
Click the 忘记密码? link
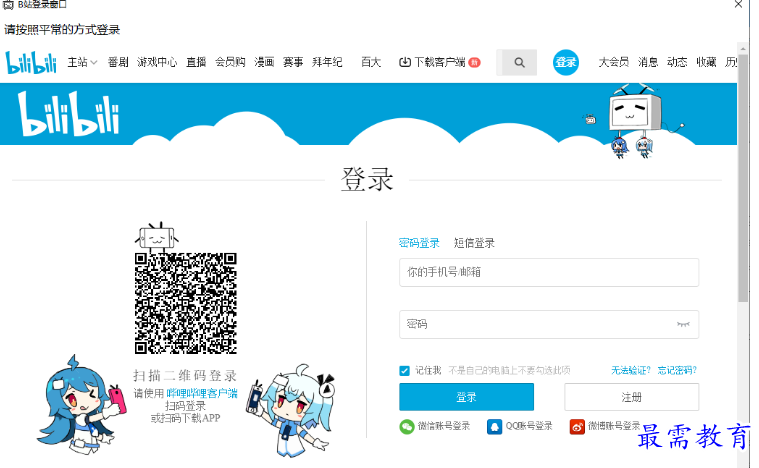(677, 371)
